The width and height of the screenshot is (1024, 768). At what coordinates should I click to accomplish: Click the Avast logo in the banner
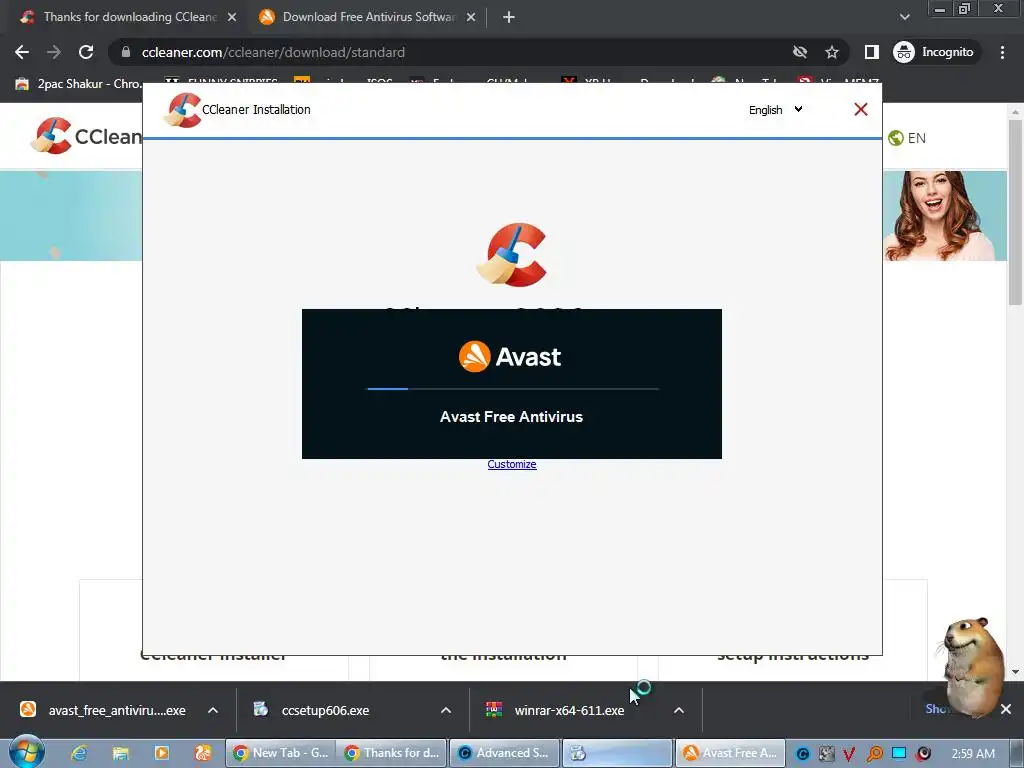(x=510, y=357)
